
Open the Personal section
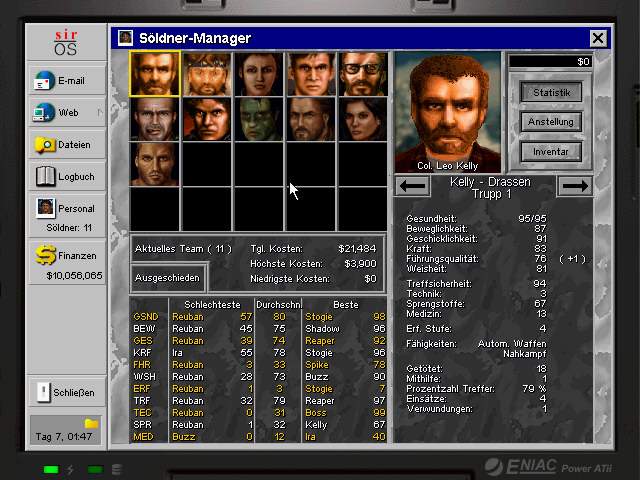pos(67,215)
